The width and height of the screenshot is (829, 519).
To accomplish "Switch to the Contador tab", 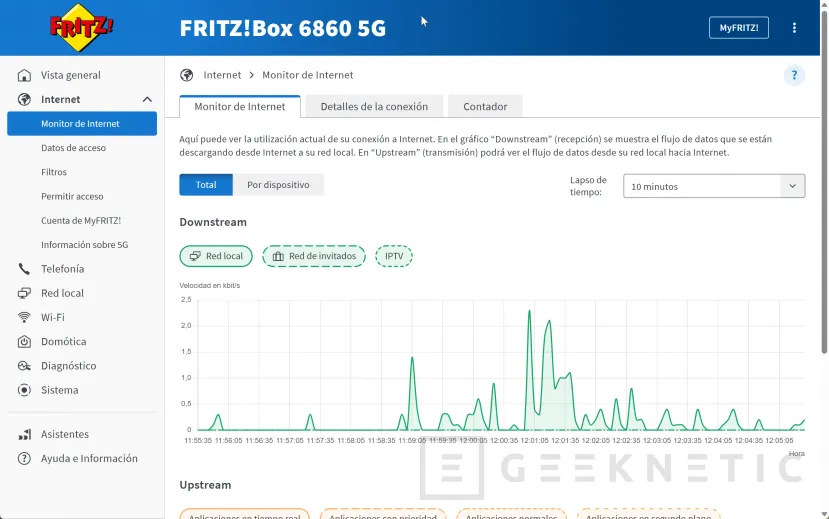I will coord(485,107).
